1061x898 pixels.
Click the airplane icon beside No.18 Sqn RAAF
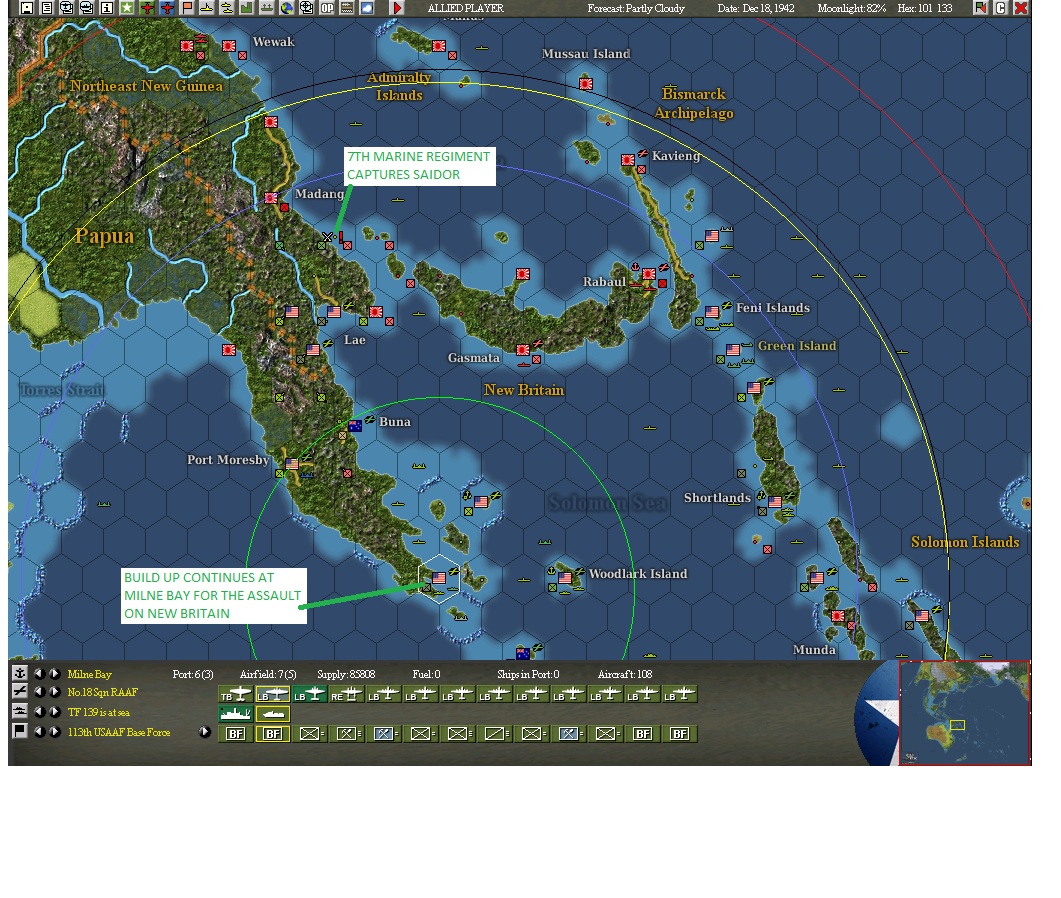pos(20,692)
